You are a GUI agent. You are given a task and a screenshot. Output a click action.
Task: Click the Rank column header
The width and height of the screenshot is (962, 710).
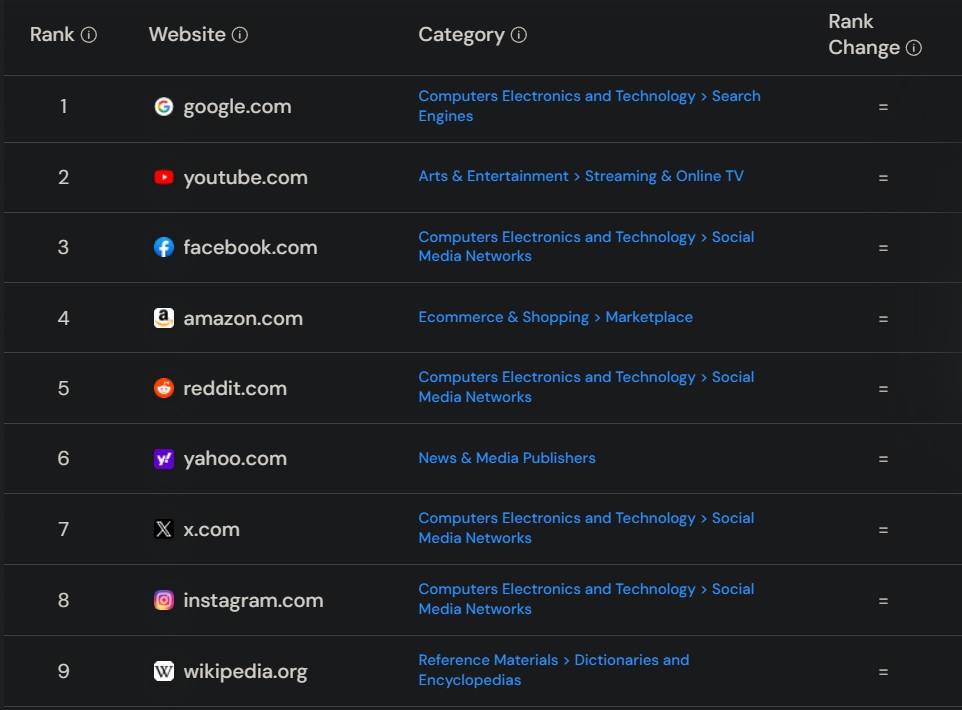point(52,34)
